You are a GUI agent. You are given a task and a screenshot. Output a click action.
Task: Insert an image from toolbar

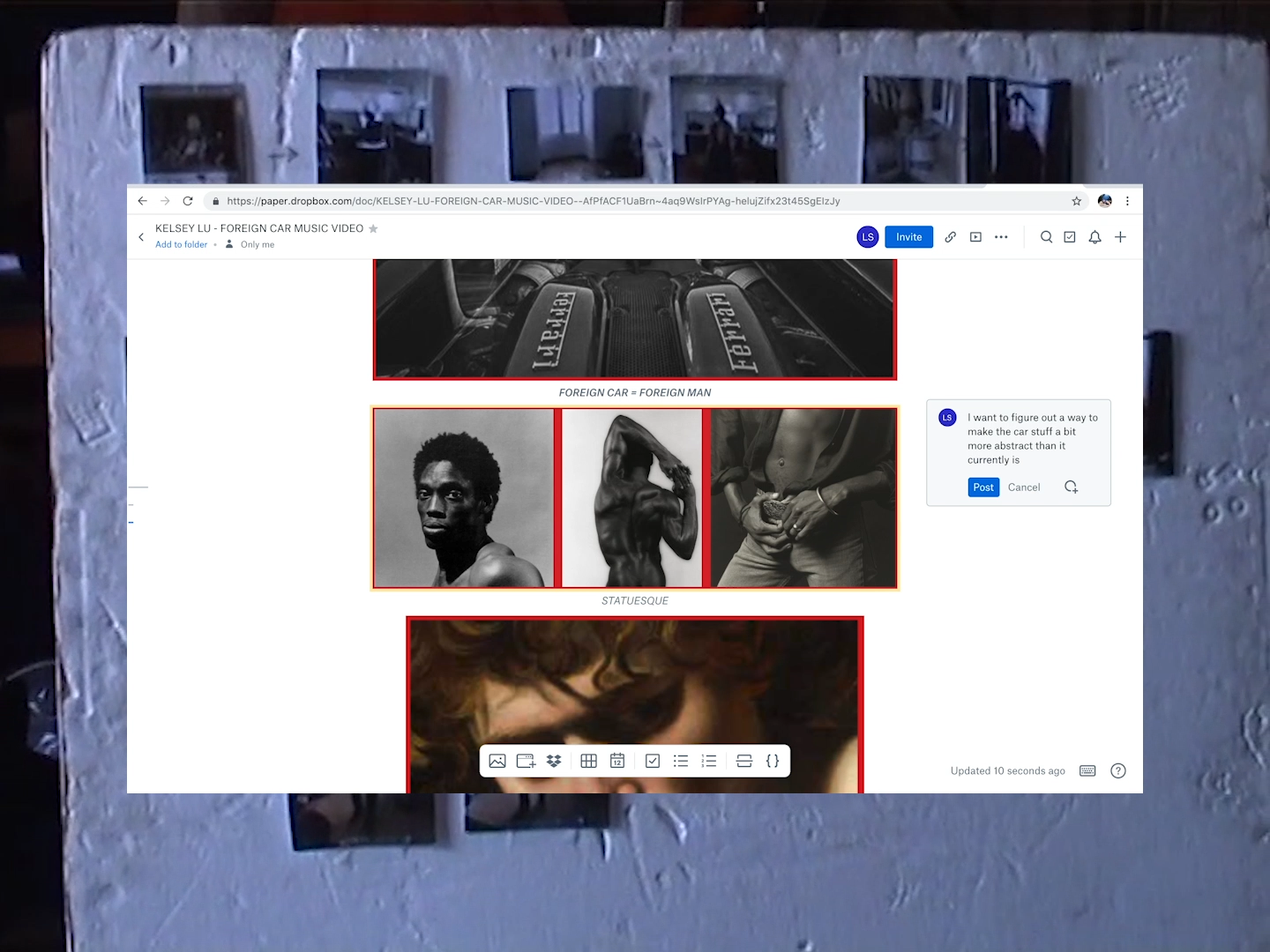click(x=497, y=761)
